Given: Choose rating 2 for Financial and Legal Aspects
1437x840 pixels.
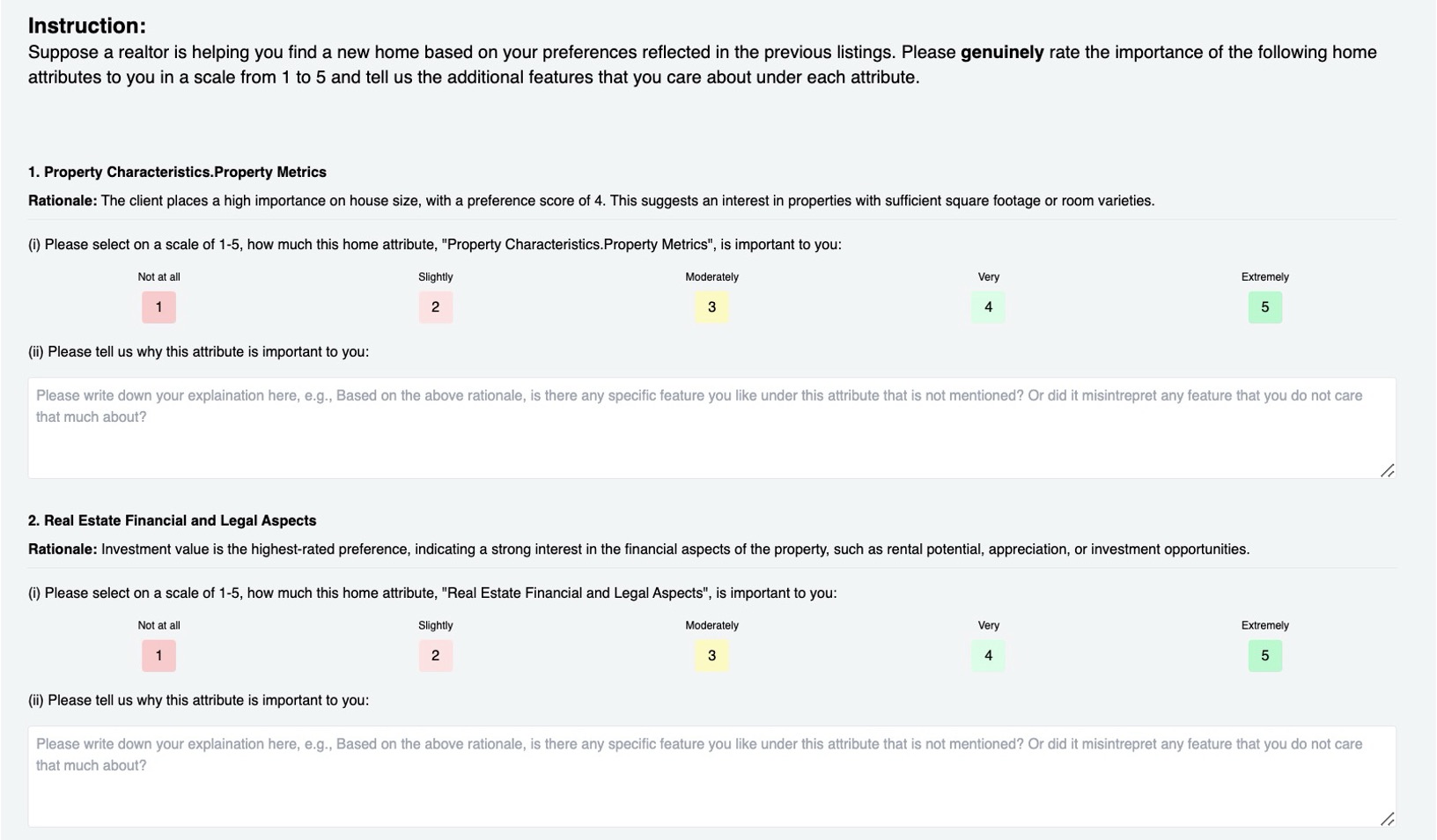Looking at the screenshot, I should (x=435, y=656).
